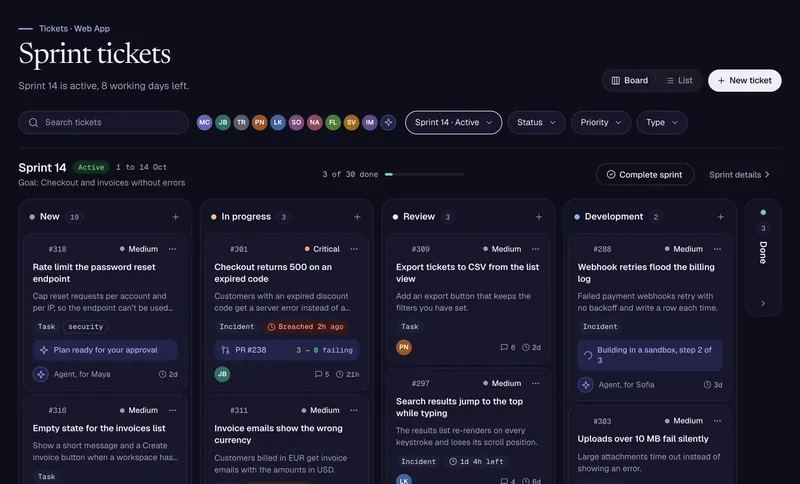Create a New ticket
The width and height of the screenshot is (800, 484).
(745, 81)
